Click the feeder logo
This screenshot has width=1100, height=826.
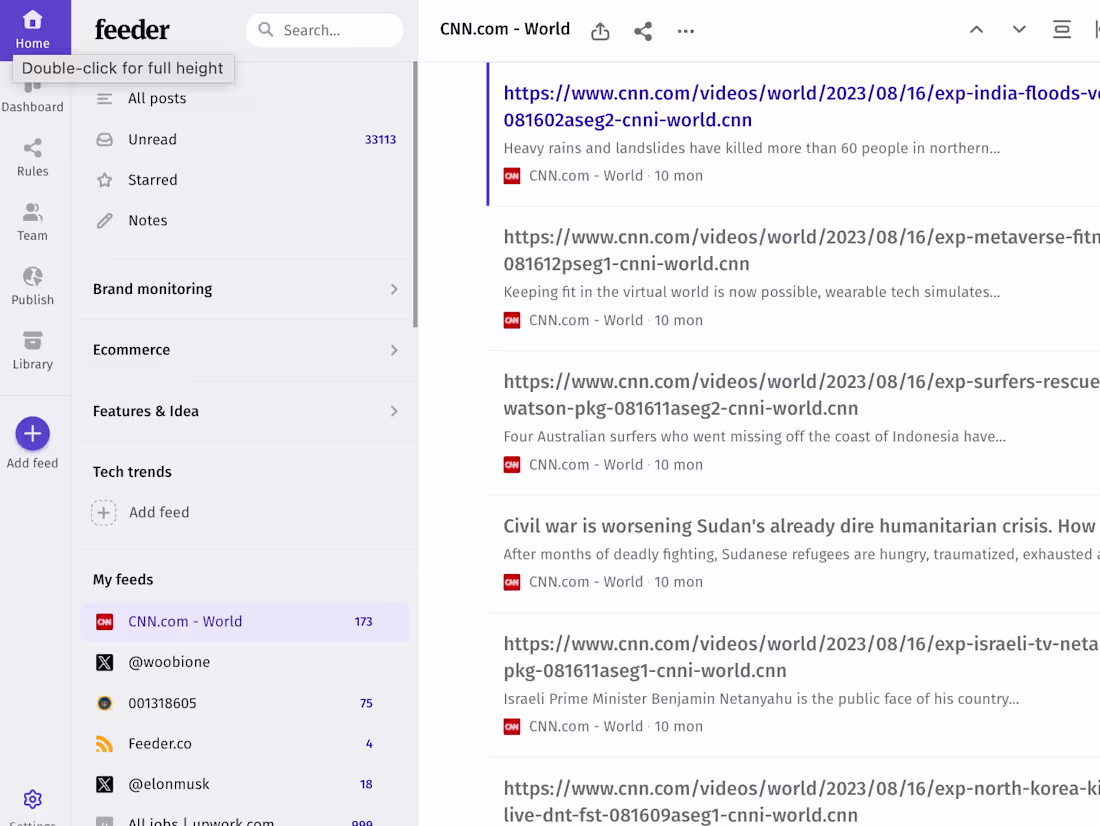pyautogui.click(x=132, y=29)
